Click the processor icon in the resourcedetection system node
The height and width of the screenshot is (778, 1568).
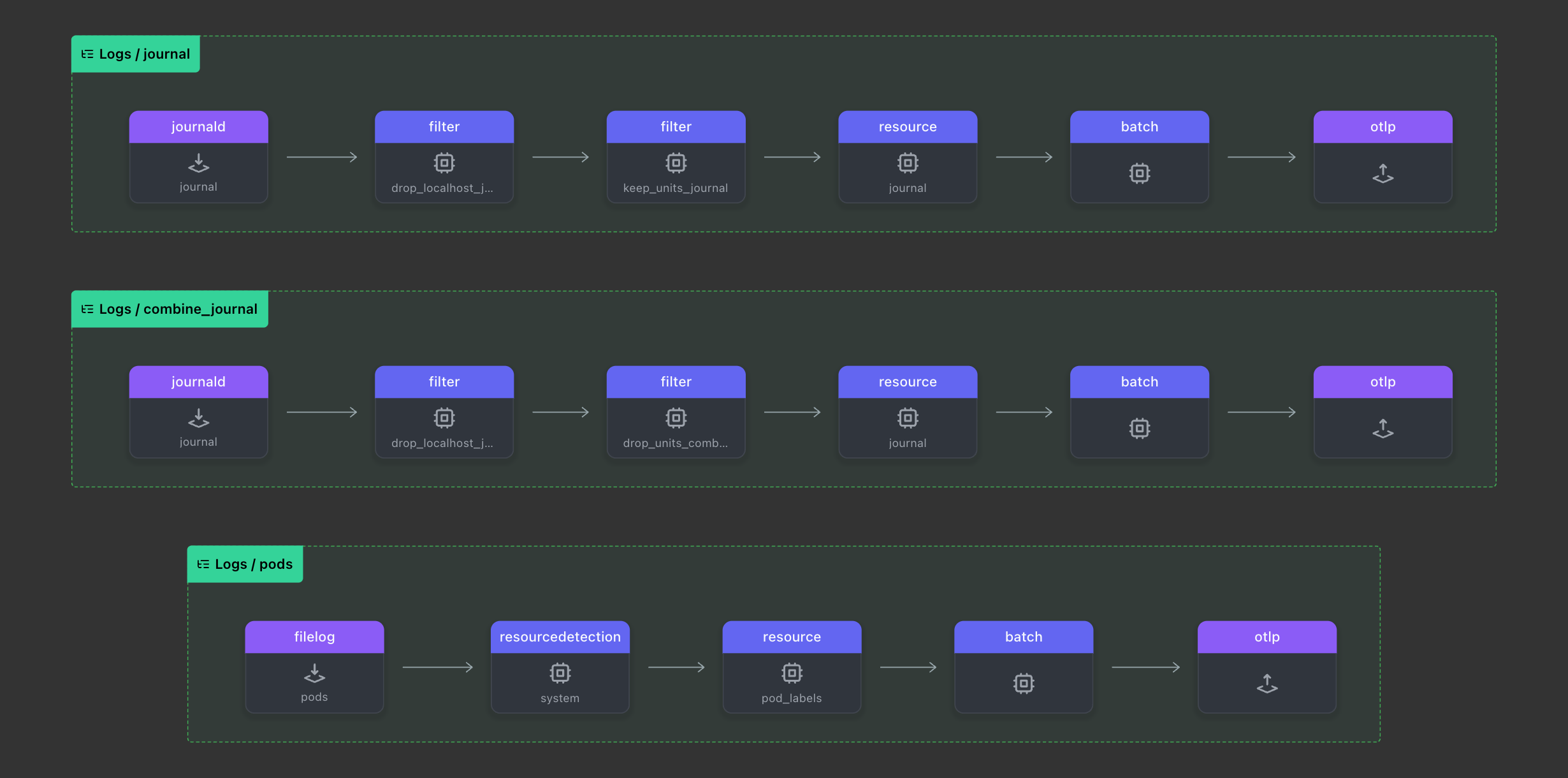560,673
